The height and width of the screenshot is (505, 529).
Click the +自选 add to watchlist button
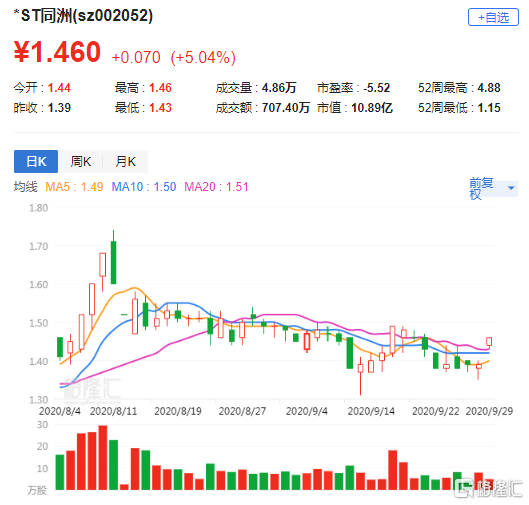point(493,17)
